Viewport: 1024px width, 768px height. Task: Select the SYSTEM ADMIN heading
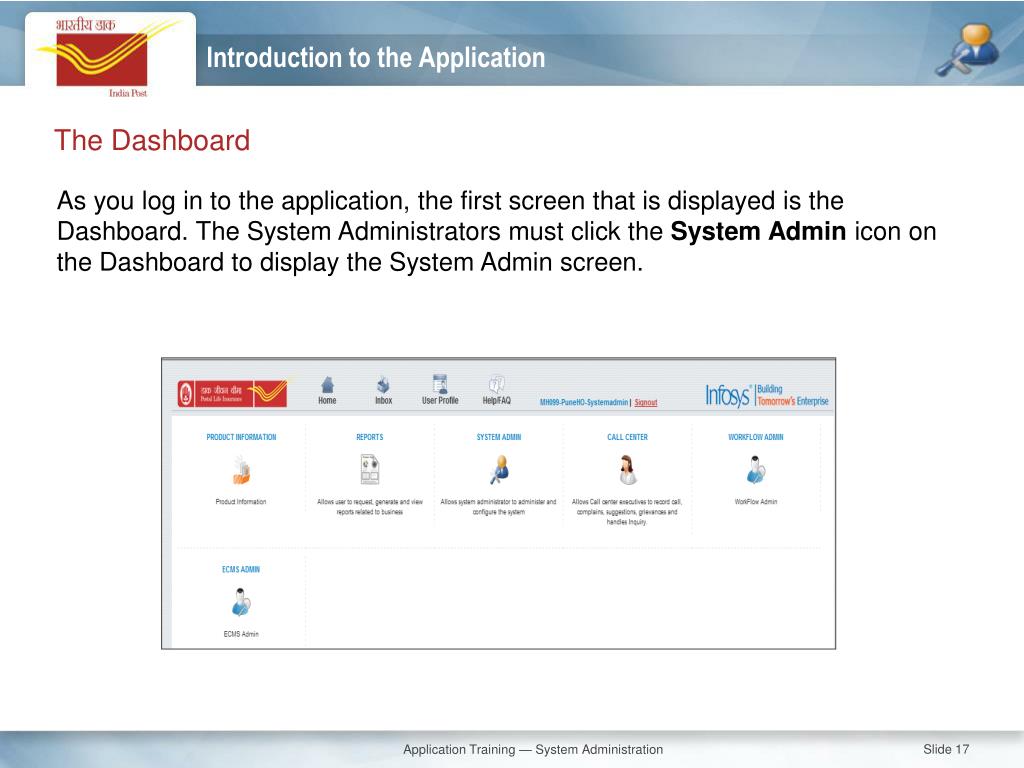pyautogui.click(x=499, y=437)
